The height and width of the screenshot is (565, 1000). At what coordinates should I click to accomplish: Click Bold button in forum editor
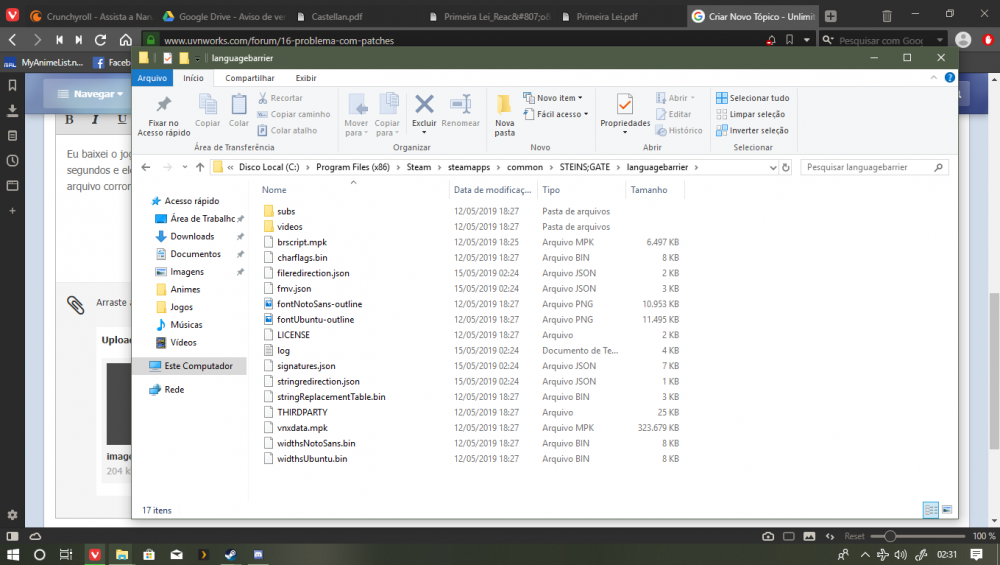point(70,119)
